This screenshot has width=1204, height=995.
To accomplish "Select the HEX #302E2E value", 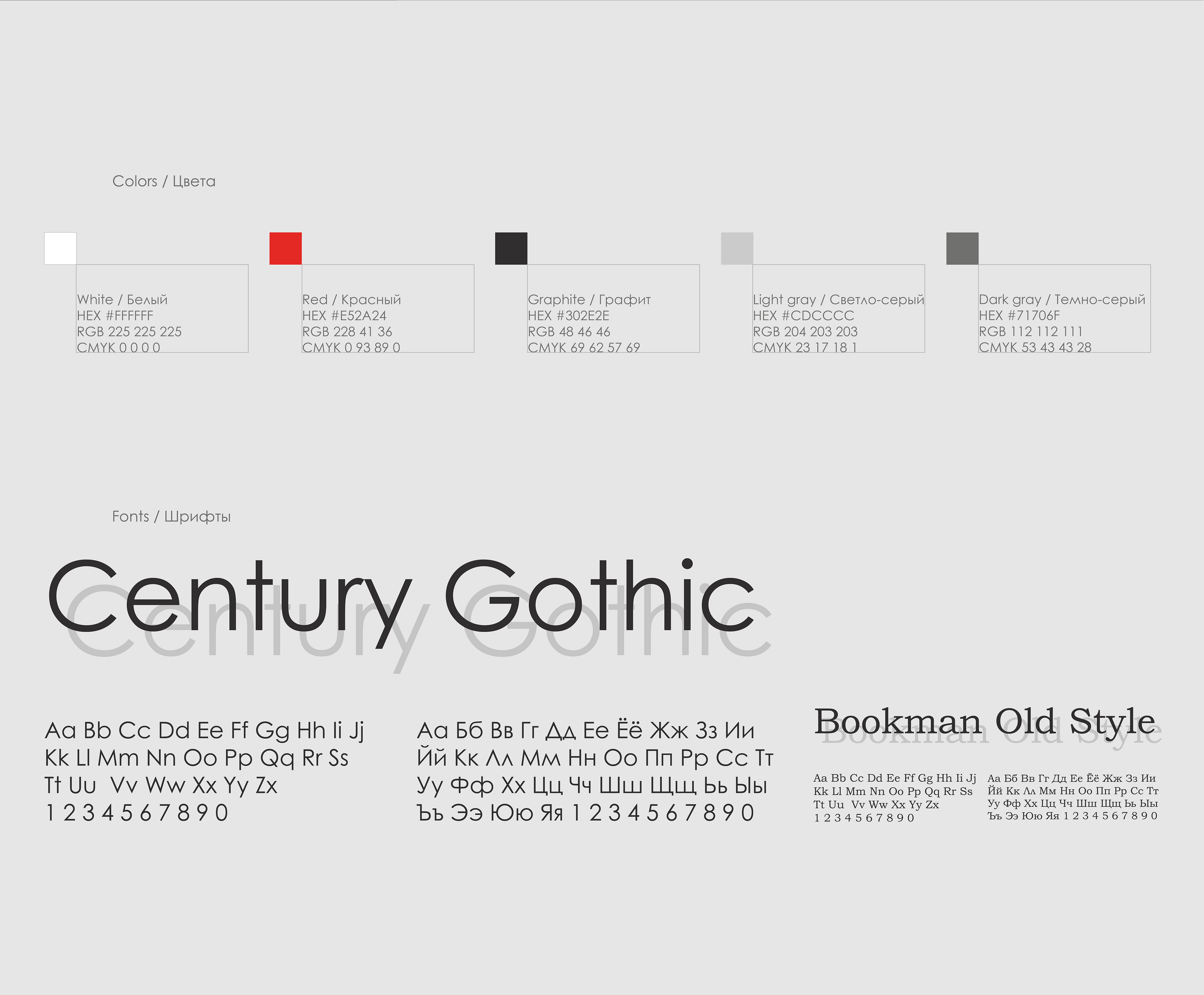I will coord(568,316).
